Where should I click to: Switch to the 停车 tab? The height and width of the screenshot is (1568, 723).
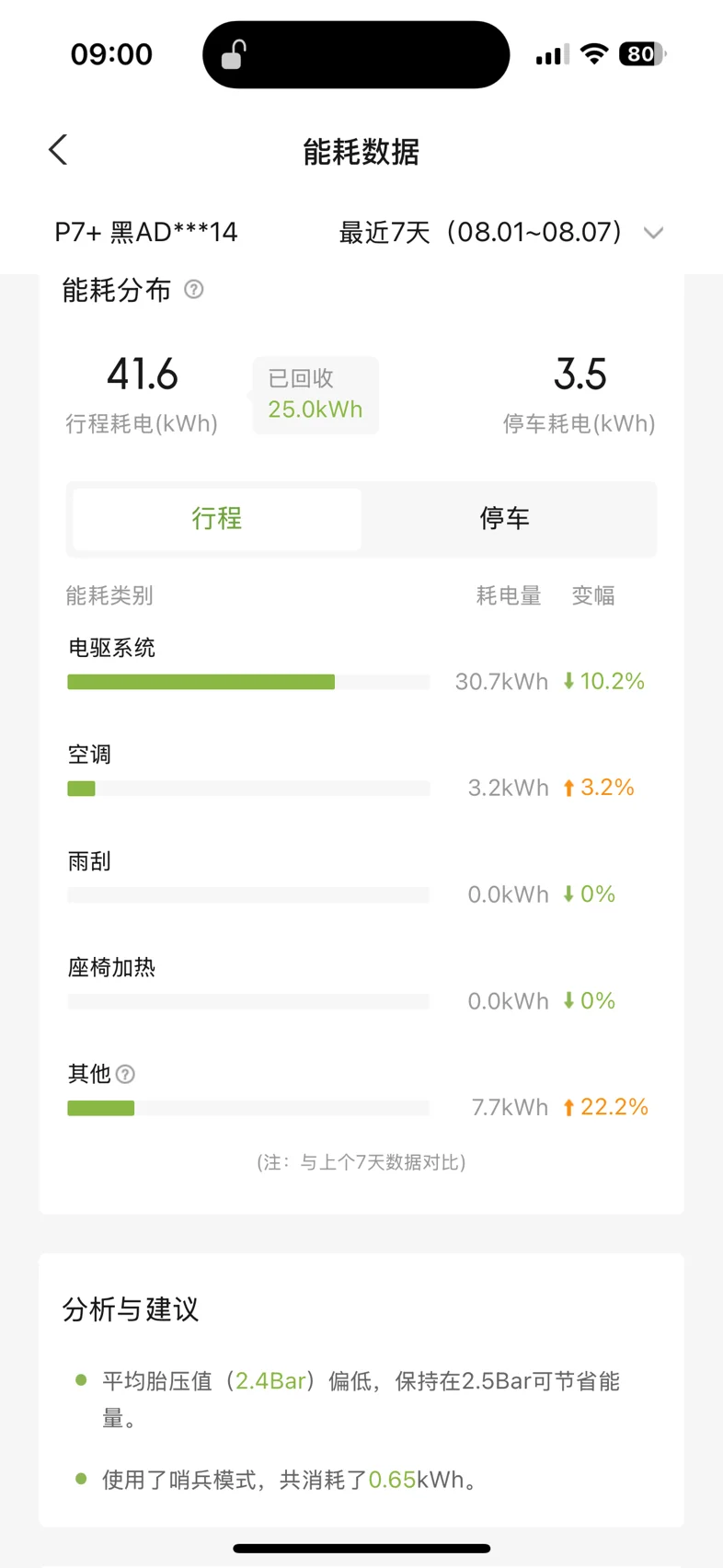(505, 518)
